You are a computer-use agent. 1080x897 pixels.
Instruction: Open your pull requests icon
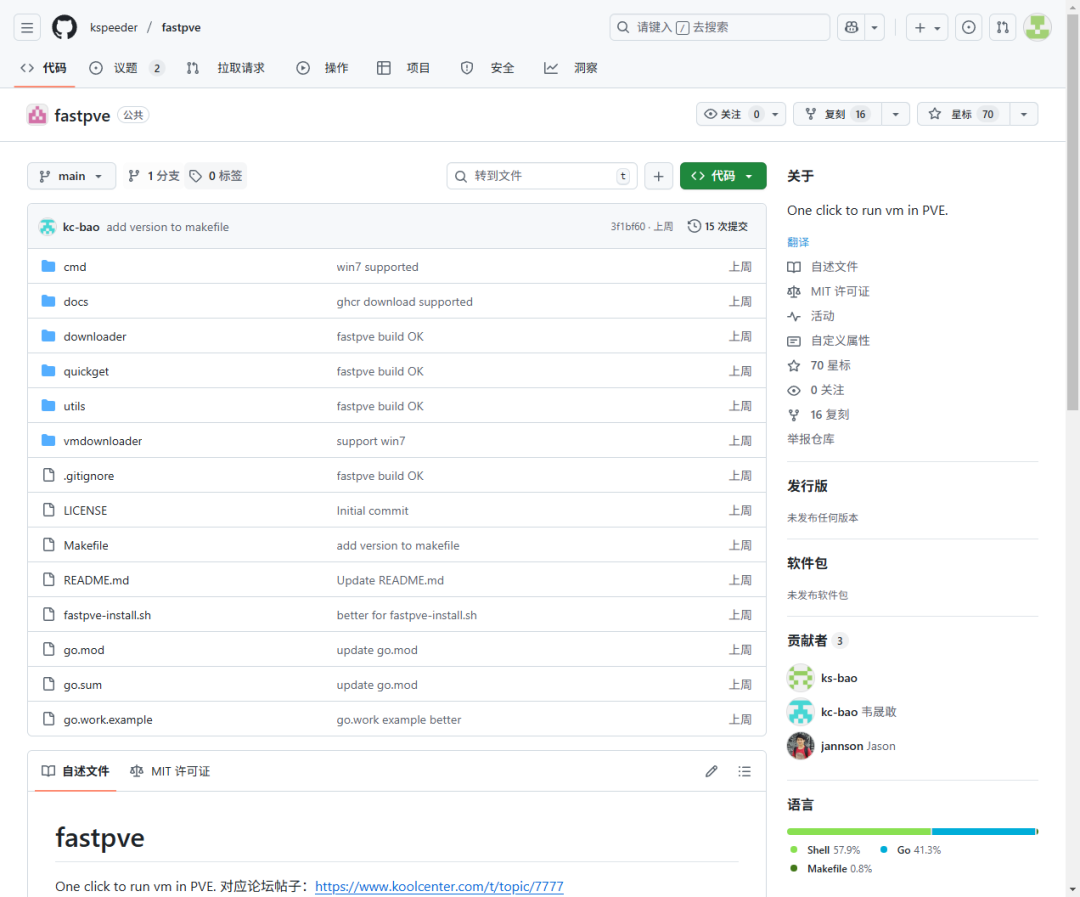(x=1002, y=27)
